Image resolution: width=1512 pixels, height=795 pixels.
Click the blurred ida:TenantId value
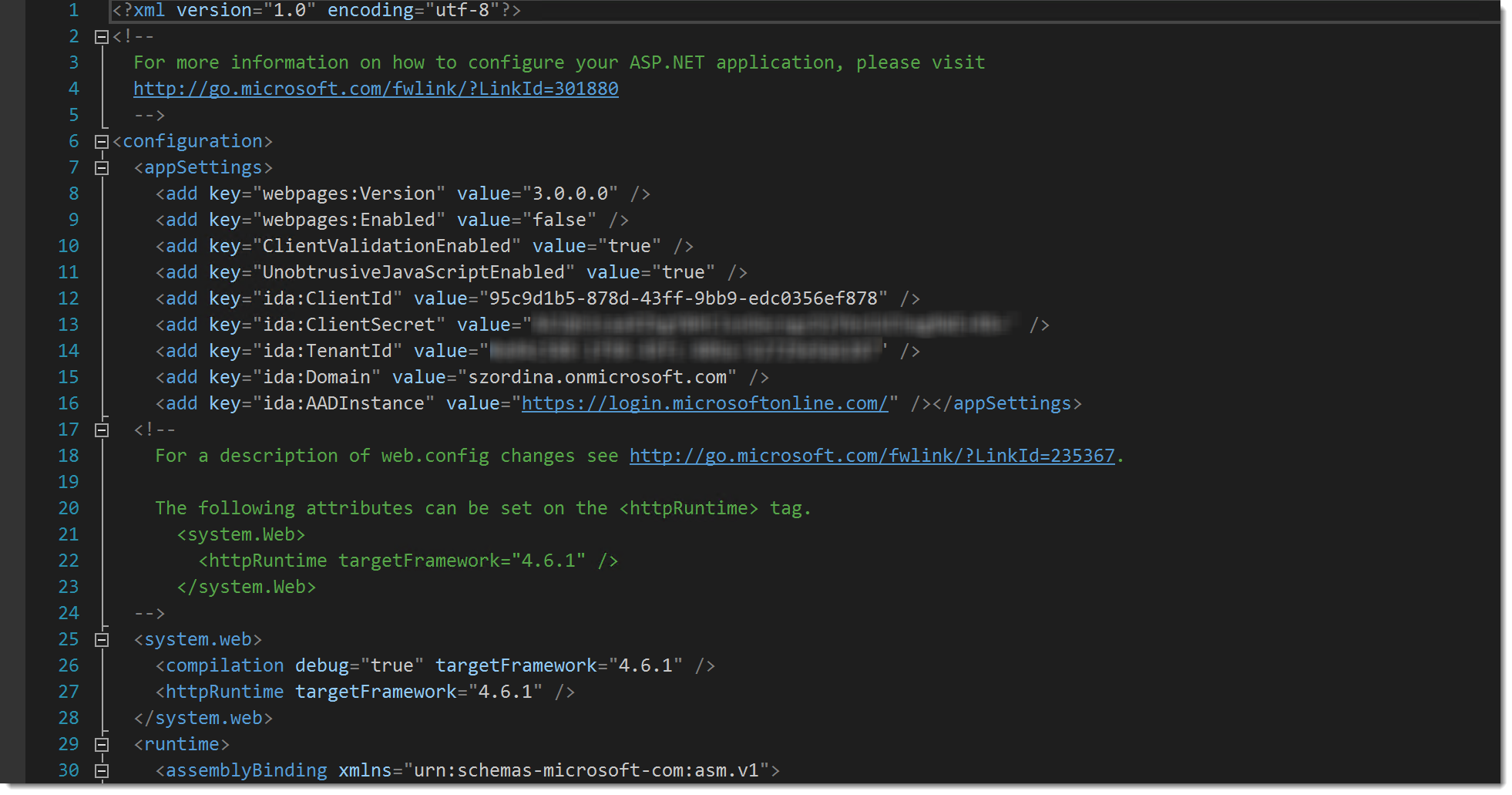(x=684, y=351)
